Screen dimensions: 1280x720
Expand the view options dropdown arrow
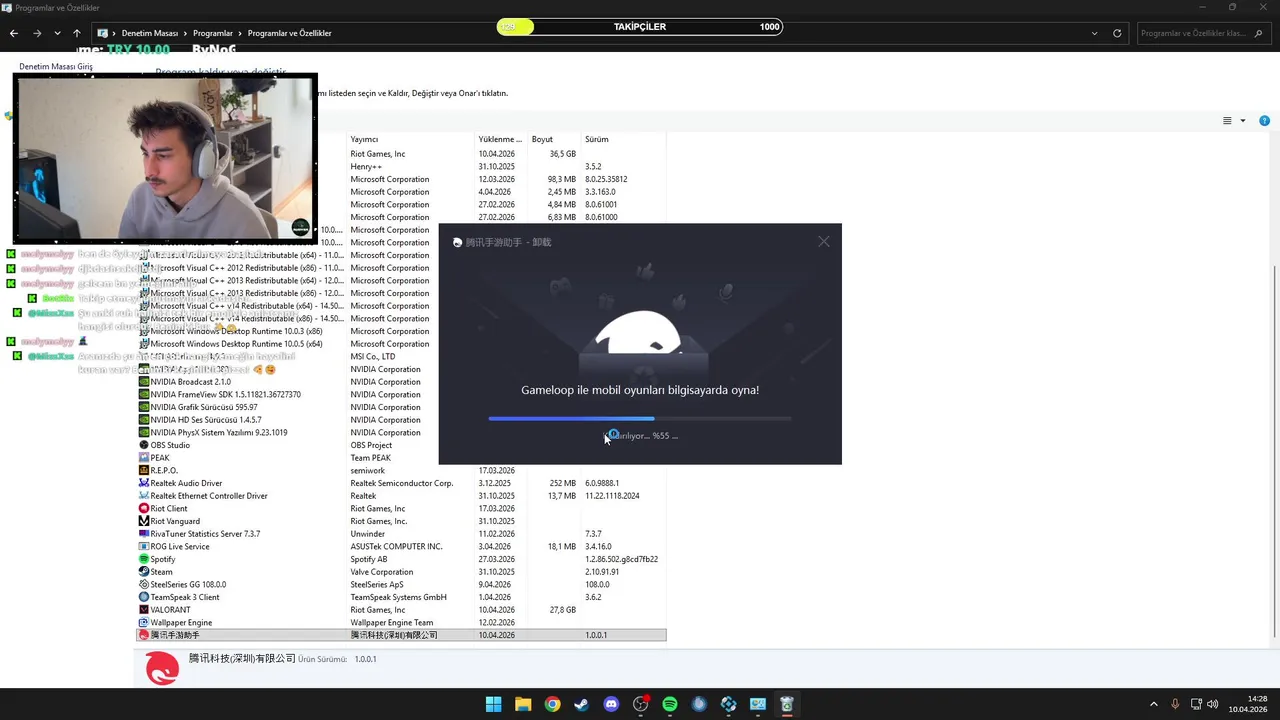tap(1243, 121)
